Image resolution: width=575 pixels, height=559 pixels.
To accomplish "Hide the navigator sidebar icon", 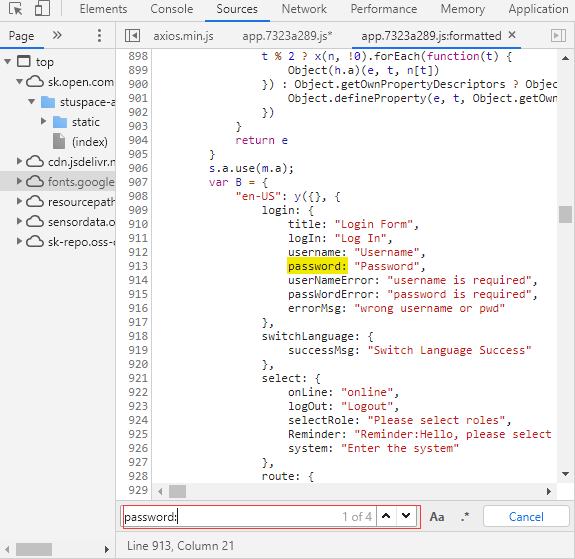I will coord(132,36).
